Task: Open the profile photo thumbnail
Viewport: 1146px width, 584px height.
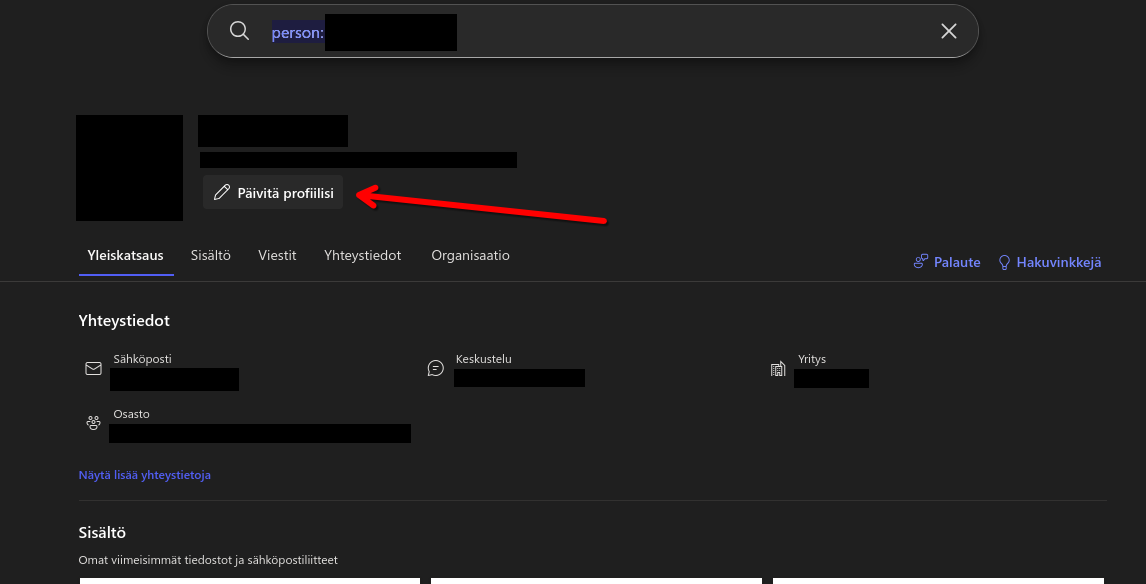Action: tap(129, 168)
